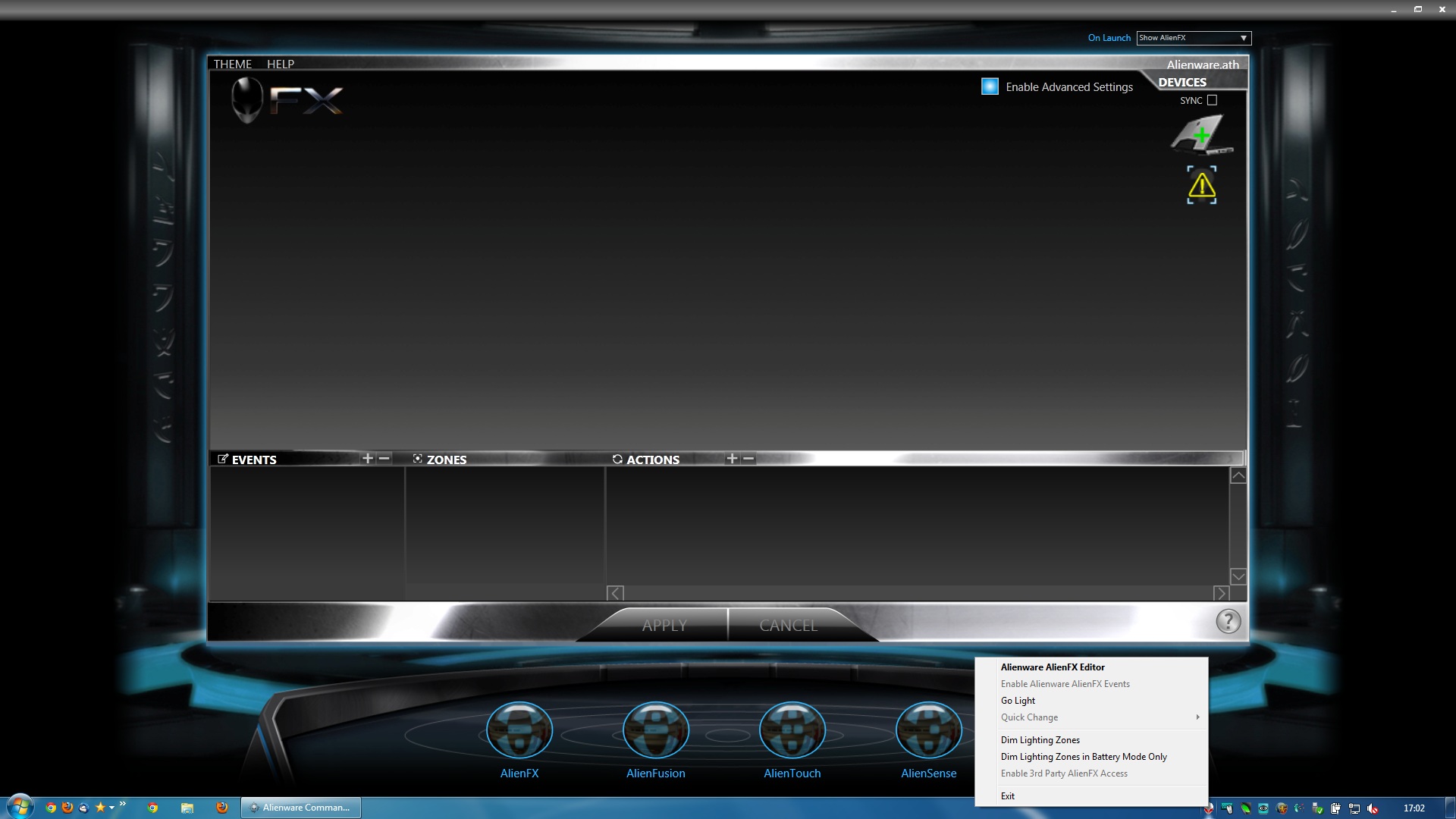Screen dimensions: 1456x819
Task: Click the add device laptop icon
Action: pos(1201,134)
